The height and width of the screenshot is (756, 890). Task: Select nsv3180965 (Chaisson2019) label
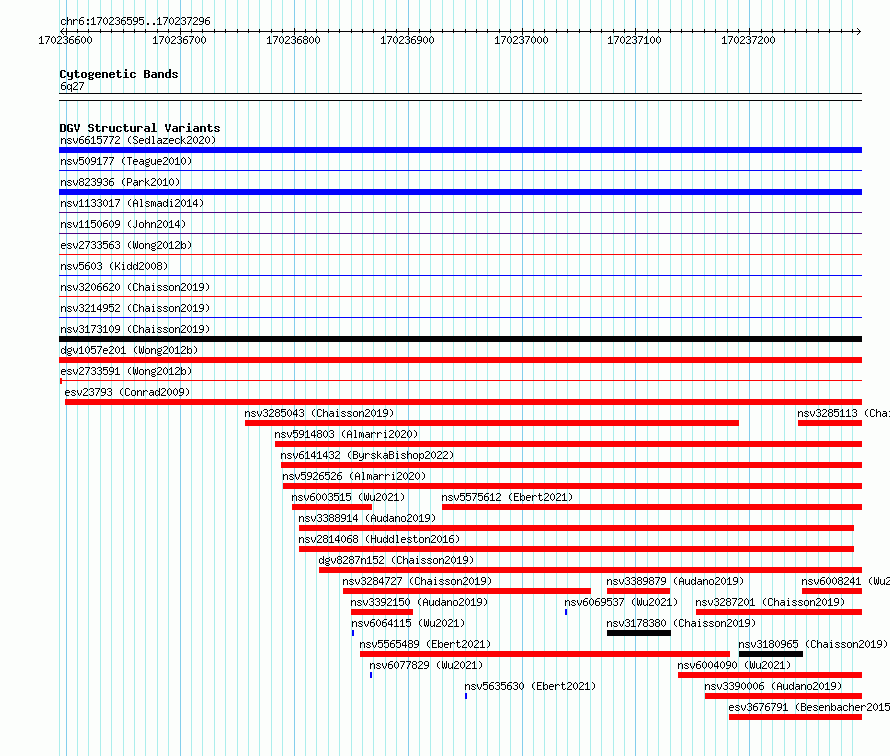point(813,644)
